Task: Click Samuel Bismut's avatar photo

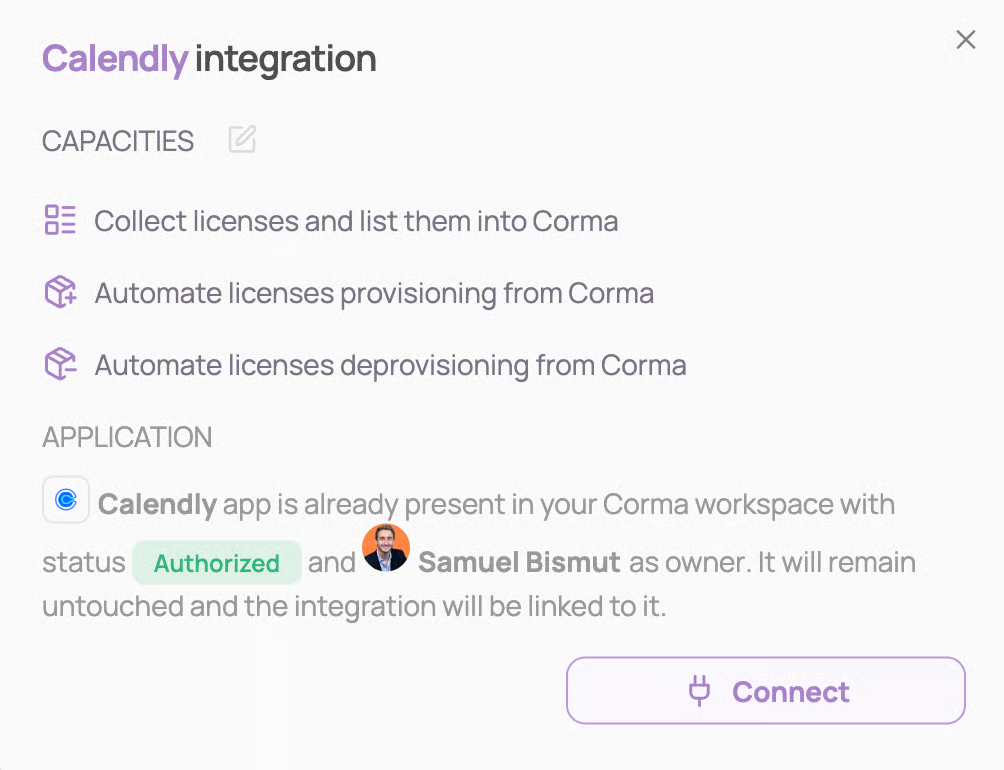Action: click(386, 548)
